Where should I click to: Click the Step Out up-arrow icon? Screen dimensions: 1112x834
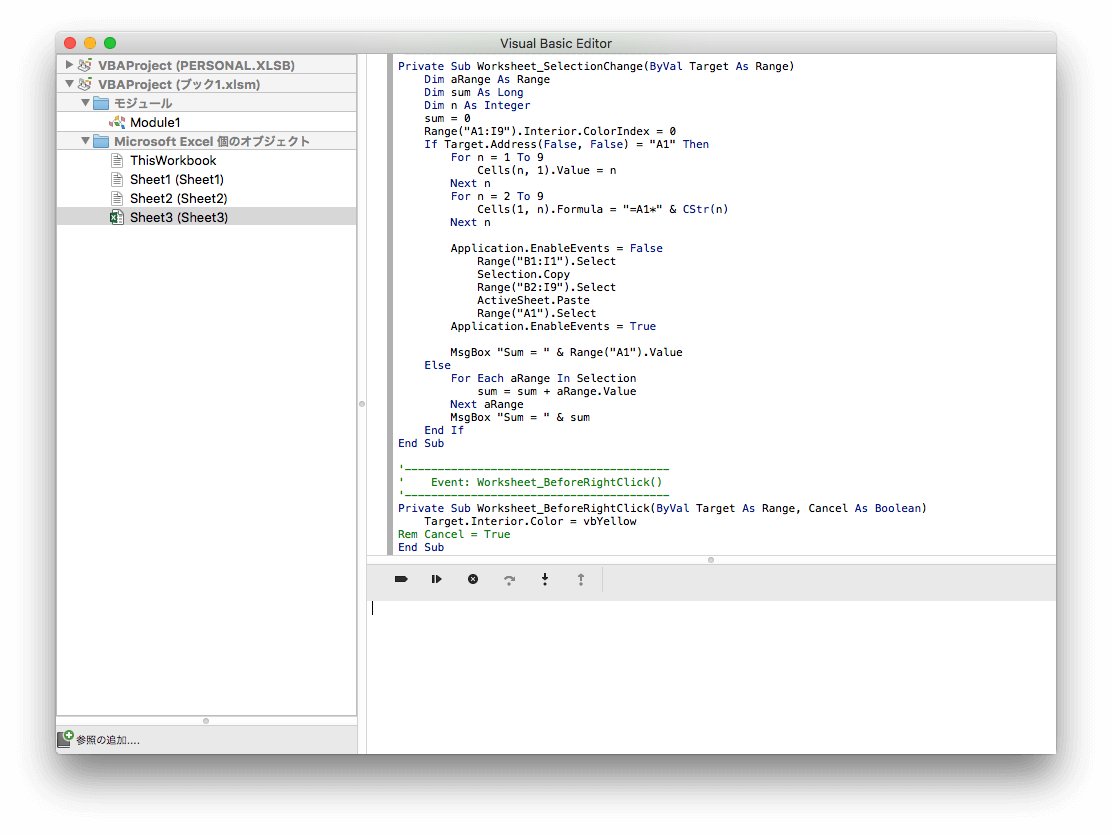580,579
